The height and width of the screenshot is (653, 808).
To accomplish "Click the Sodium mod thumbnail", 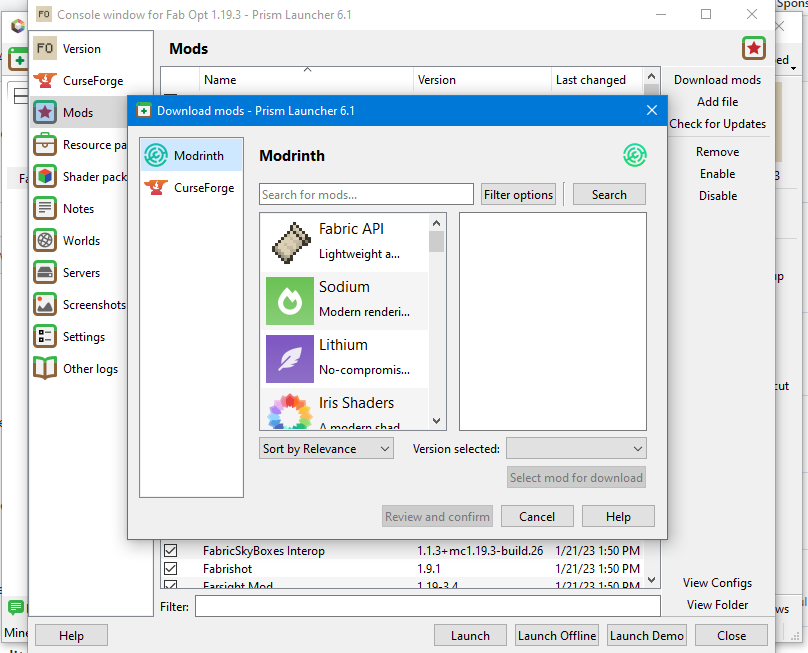I will point(290,298).
